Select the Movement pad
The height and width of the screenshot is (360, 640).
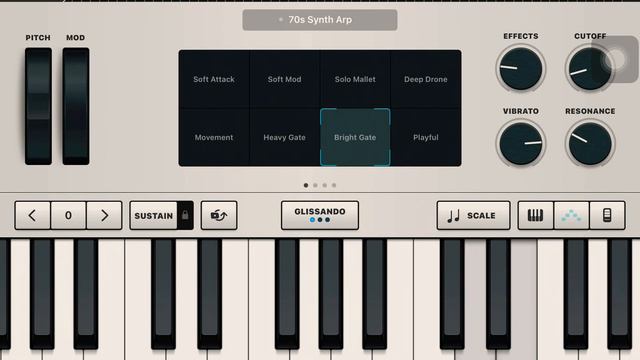pyautogui.click(x=214, y=138)
